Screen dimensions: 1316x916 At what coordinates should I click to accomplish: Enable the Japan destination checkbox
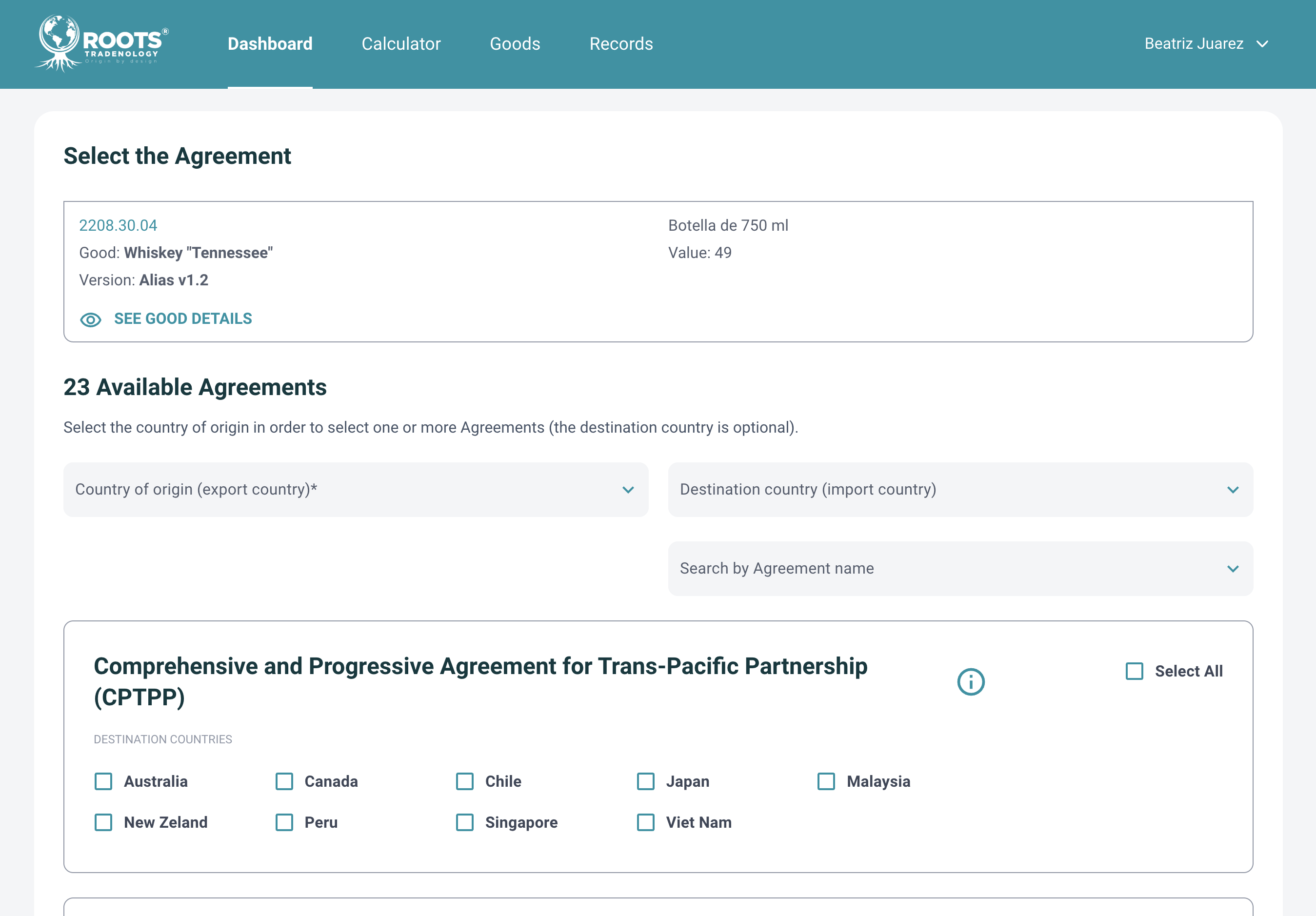[646, 781]
